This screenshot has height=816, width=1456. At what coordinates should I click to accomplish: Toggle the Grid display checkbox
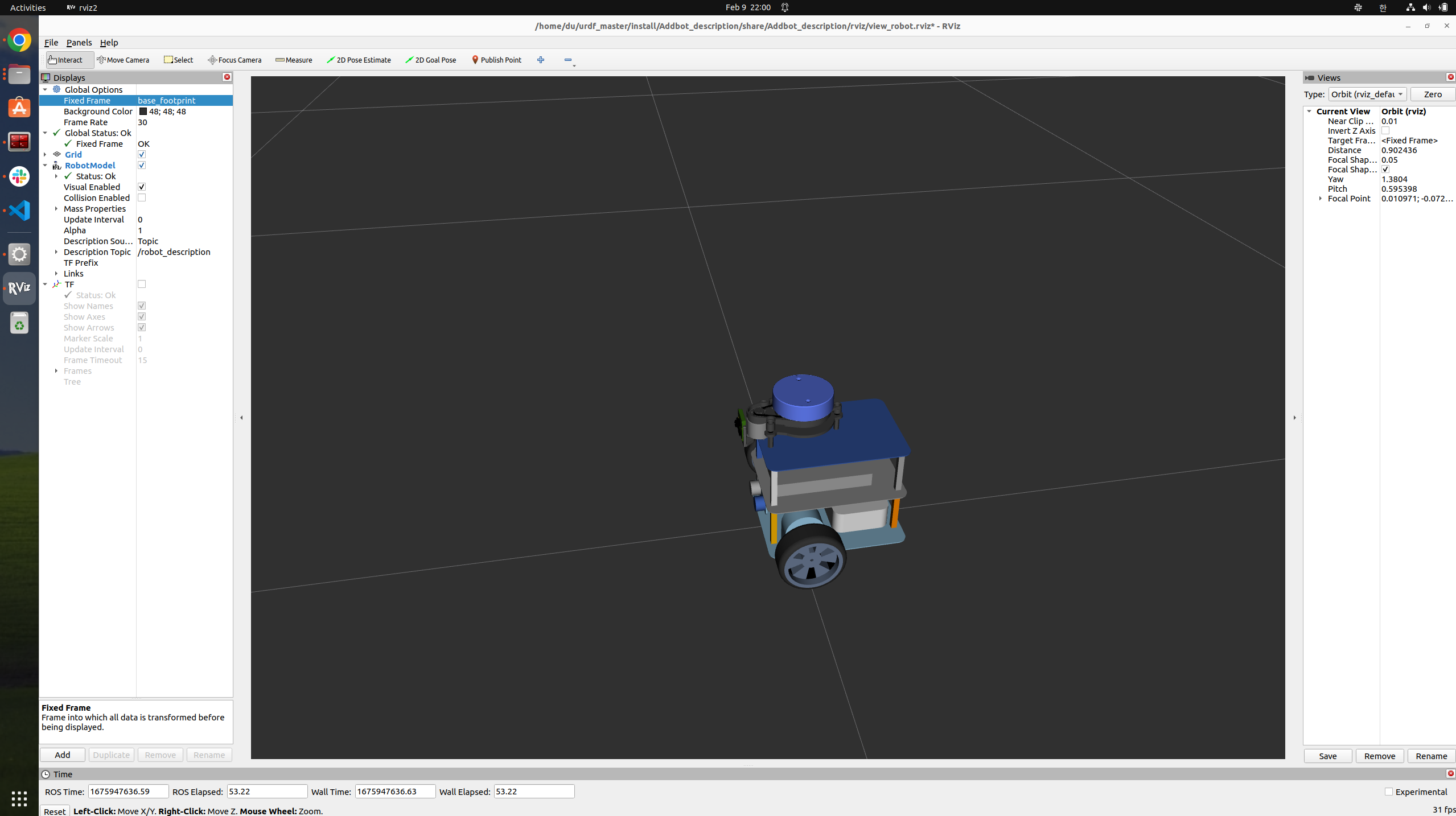142,154
